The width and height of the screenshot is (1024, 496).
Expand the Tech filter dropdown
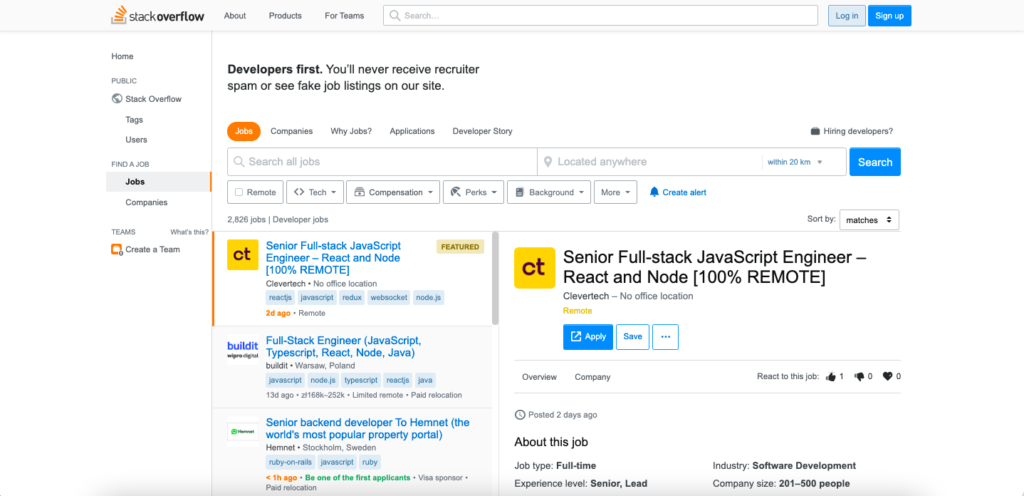pyautogui.click(x=314, y=192)
